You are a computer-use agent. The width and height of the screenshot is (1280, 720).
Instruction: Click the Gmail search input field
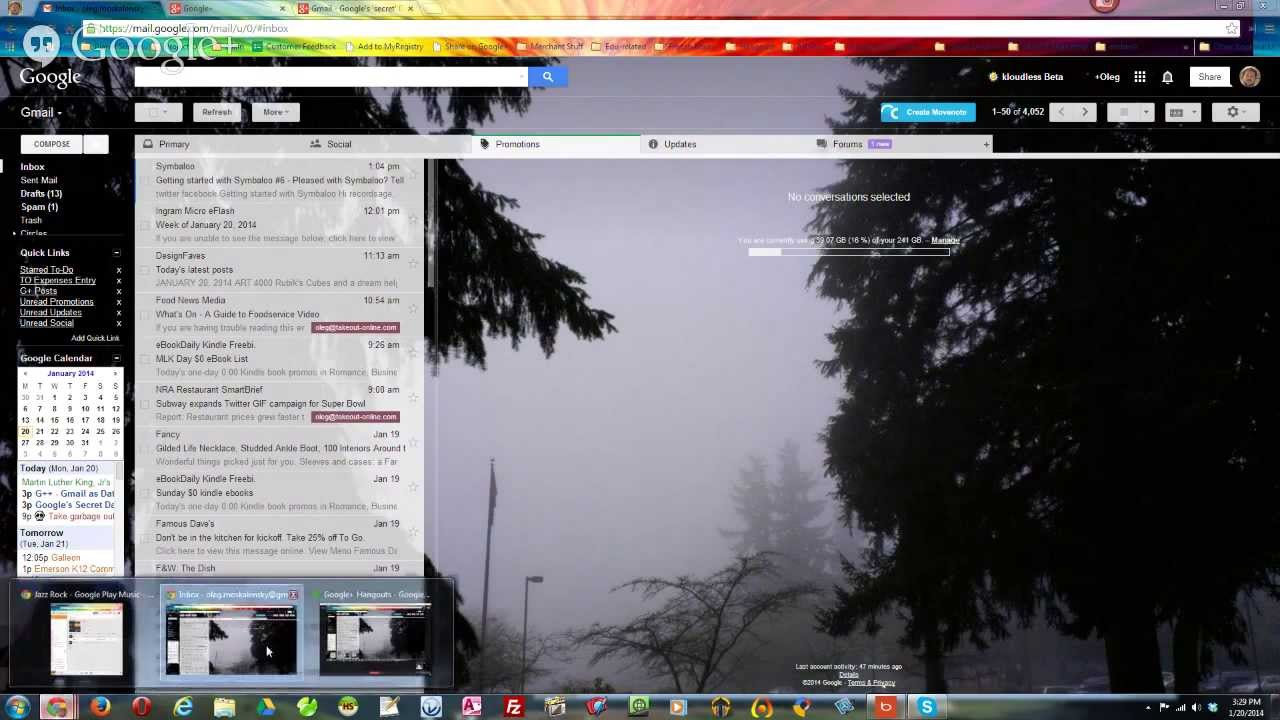pyautogui.click(x=331, y=76)
